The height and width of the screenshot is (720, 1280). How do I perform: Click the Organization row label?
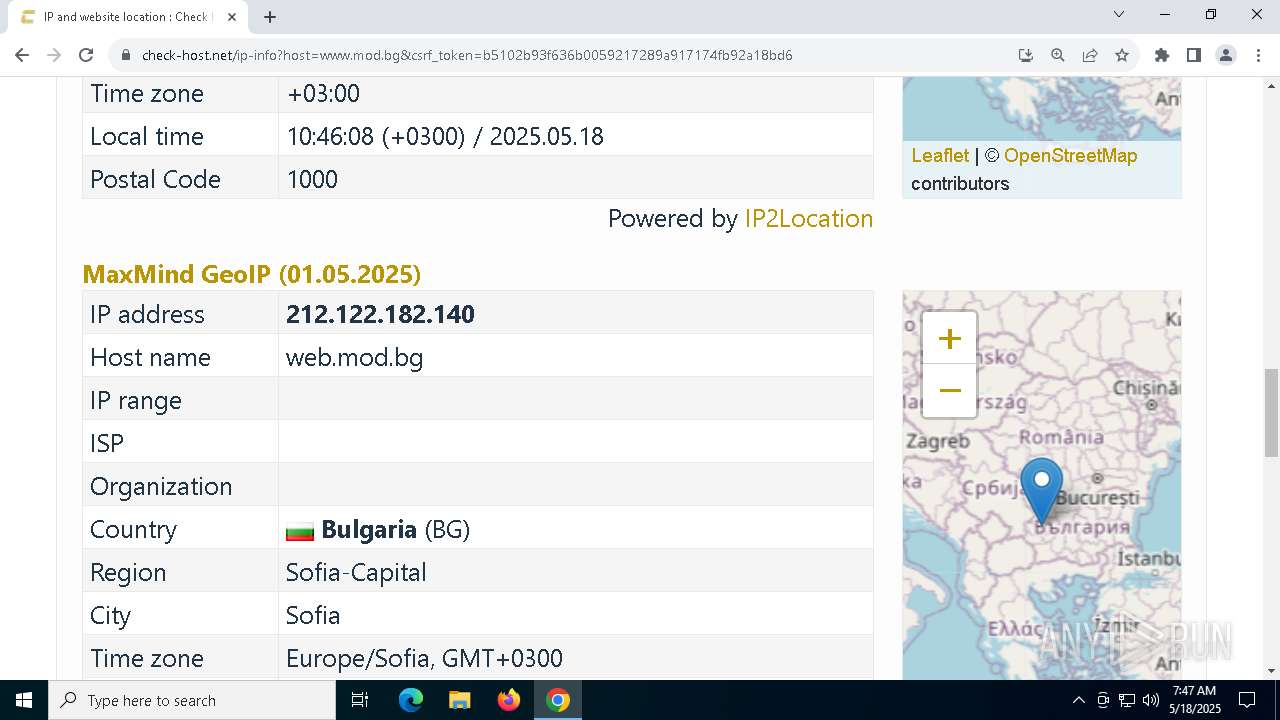coord(161,486)
